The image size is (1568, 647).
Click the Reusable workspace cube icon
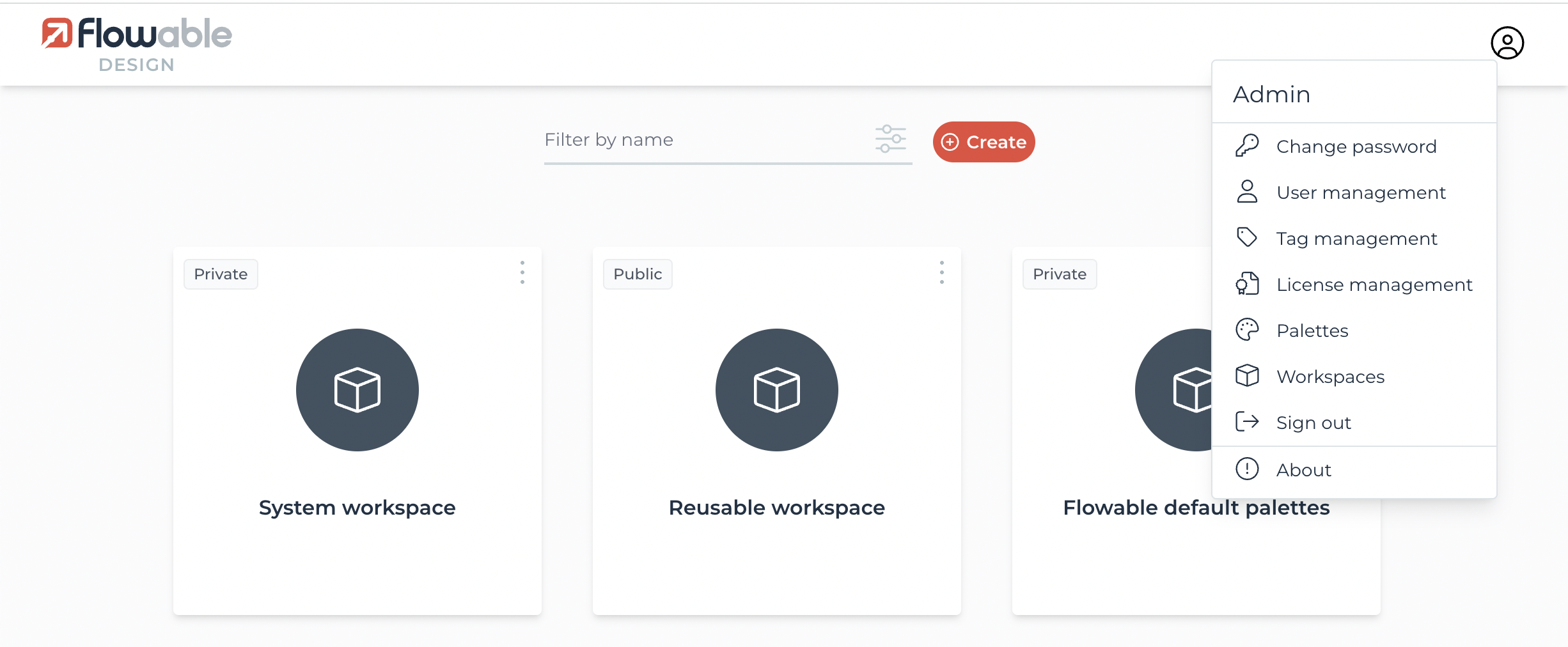pos(776,390)
